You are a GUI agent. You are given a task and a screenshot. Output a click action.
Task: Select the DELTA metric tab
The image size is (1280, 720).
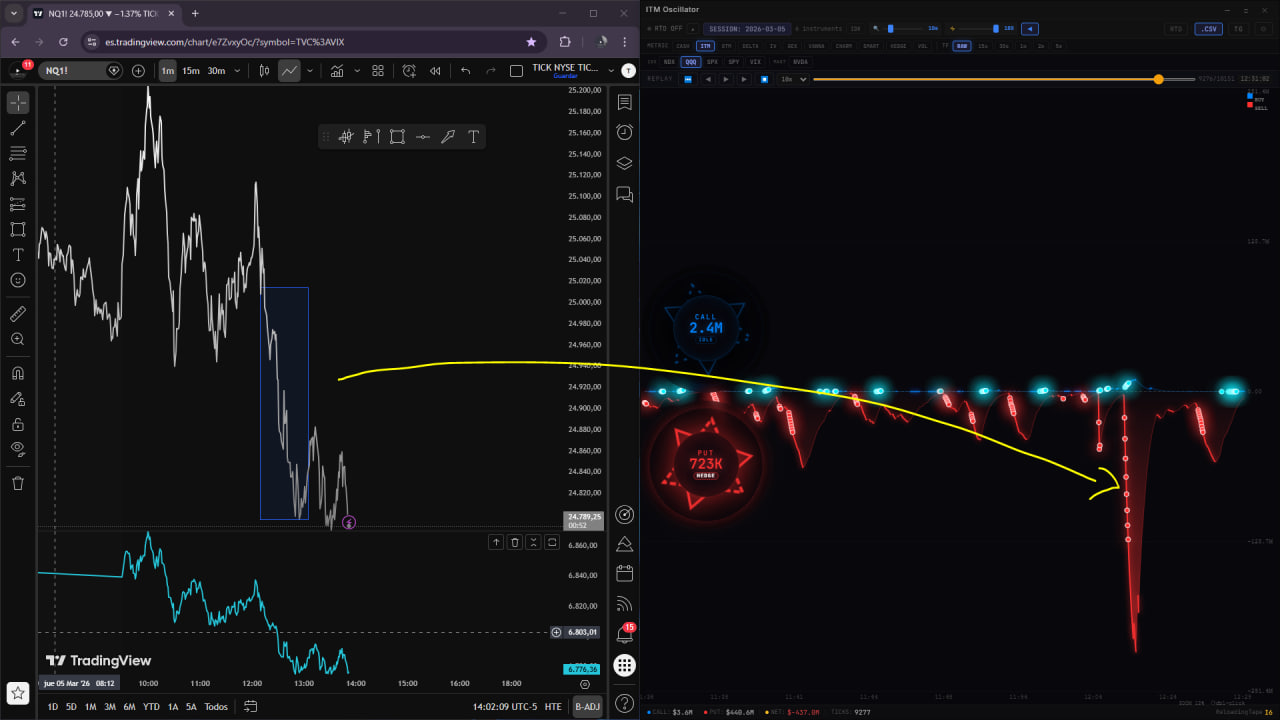pyautogui.click(x=749, y=46)
